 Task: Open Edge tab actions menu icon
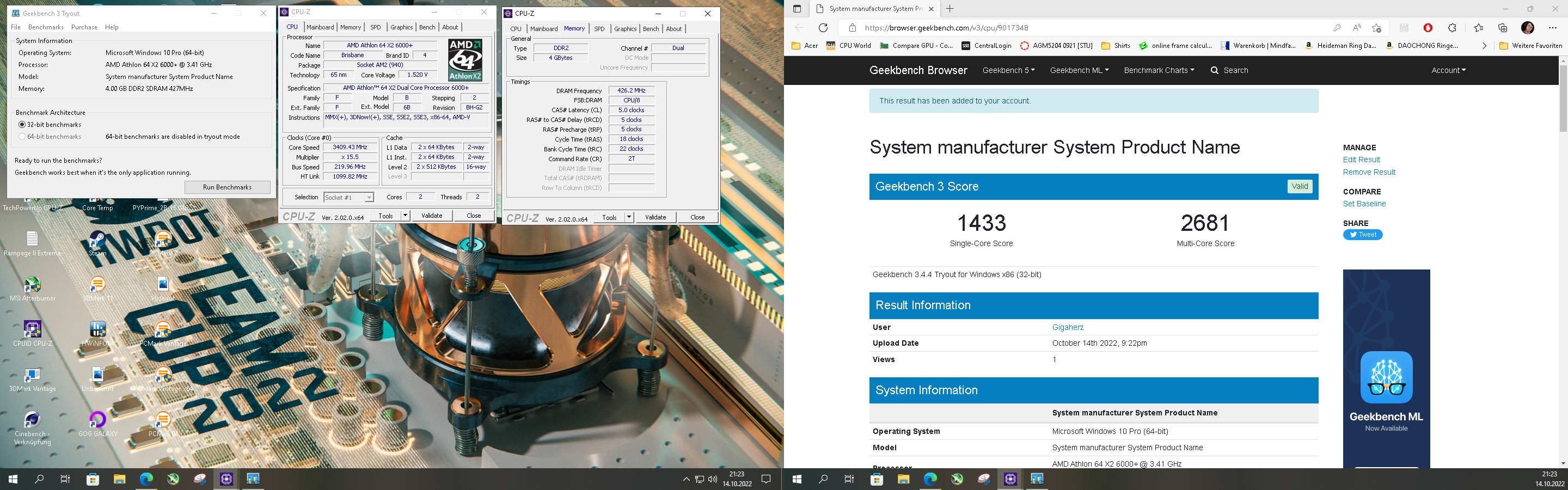[x=797, y=9]
